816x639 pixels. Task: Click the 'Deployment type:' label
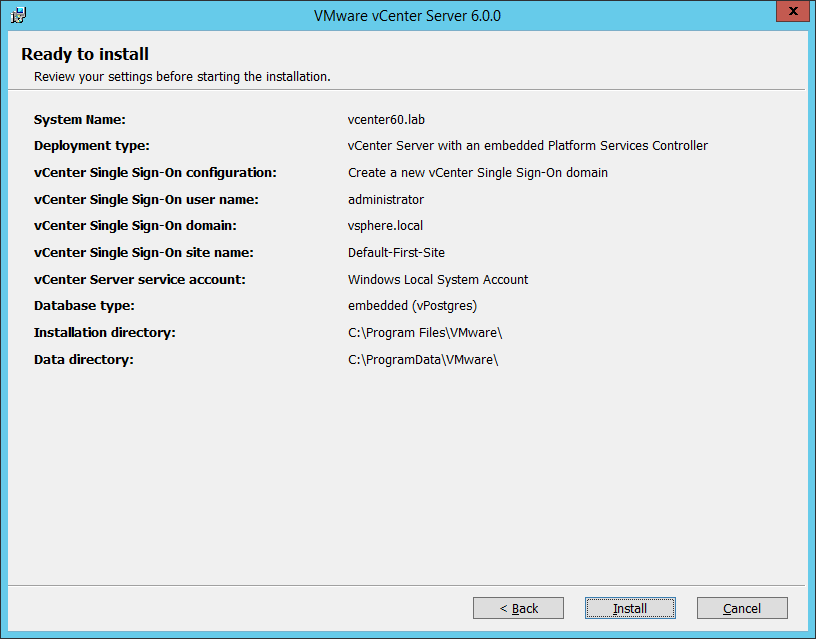(92, 146)
